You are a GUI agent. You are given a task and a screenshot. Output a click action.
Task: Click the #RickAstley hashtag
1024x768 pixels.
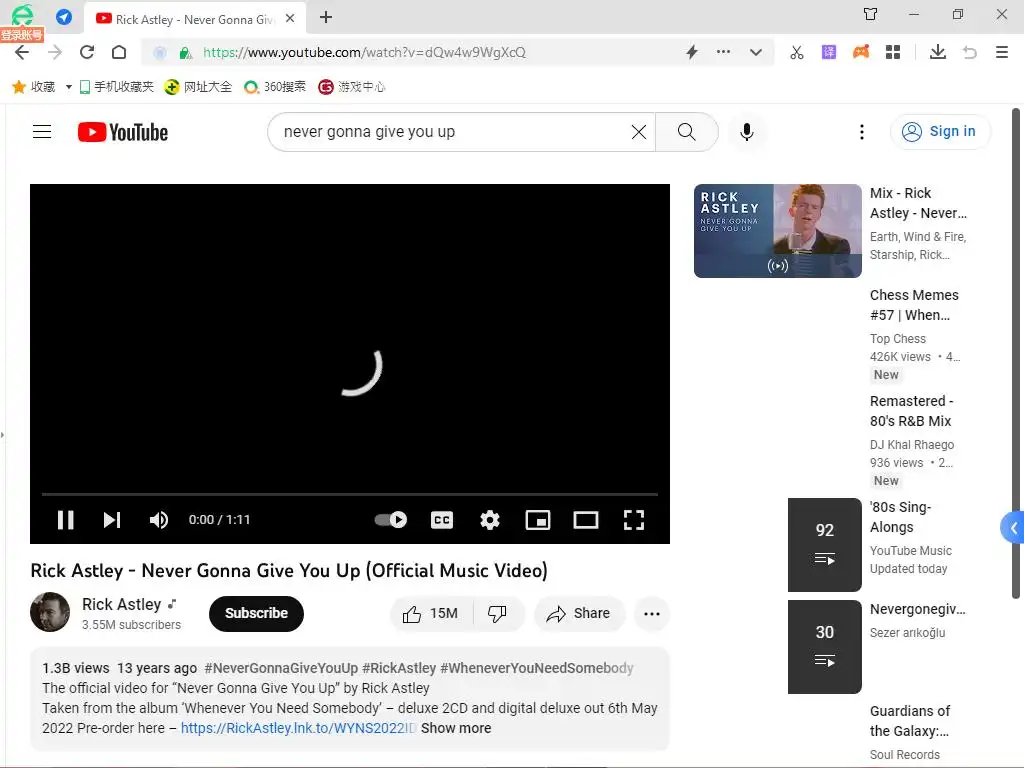point(399,668)
